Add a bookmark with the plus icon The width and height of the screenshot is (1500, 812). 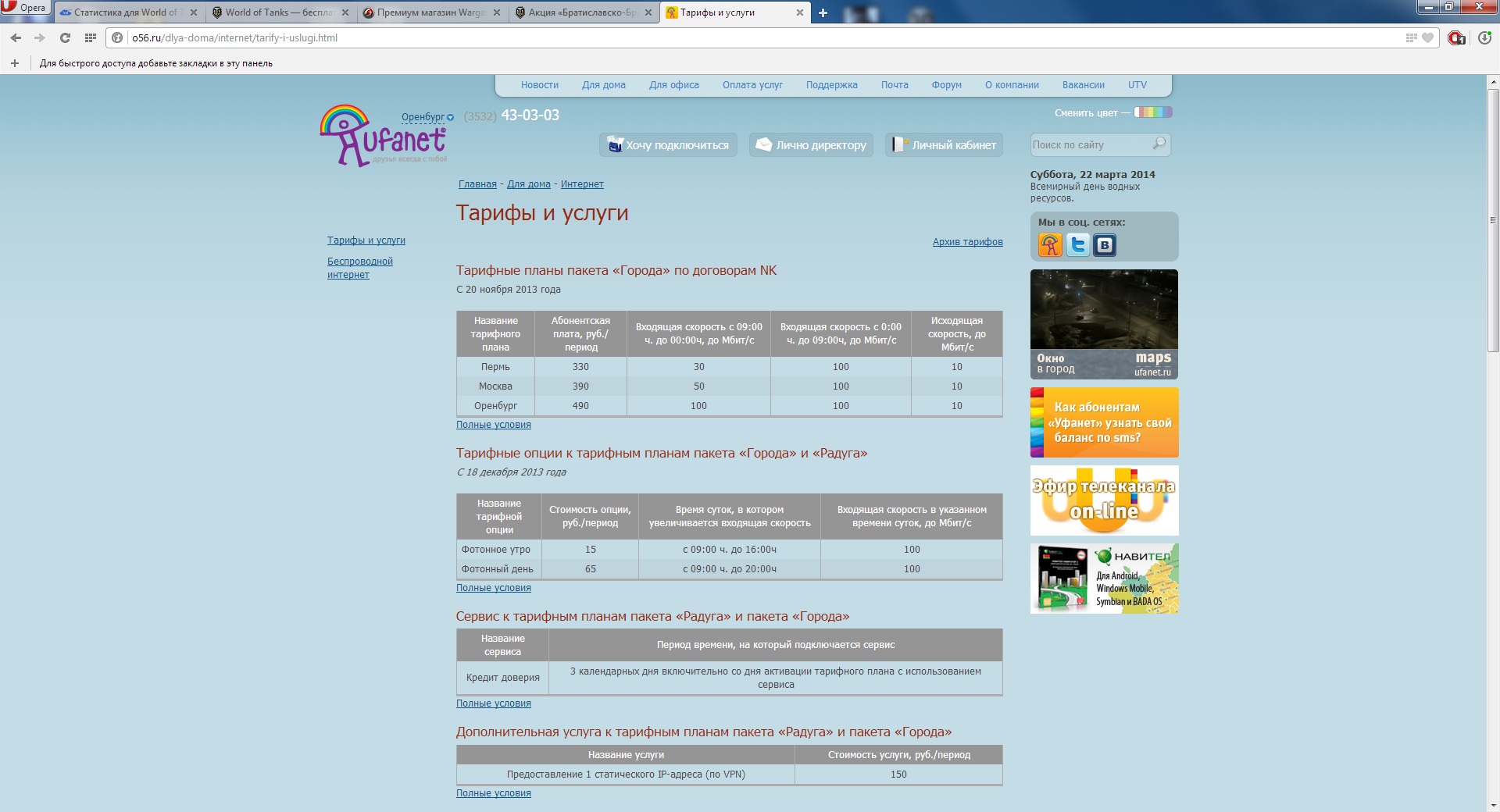(x=15, y=63)
